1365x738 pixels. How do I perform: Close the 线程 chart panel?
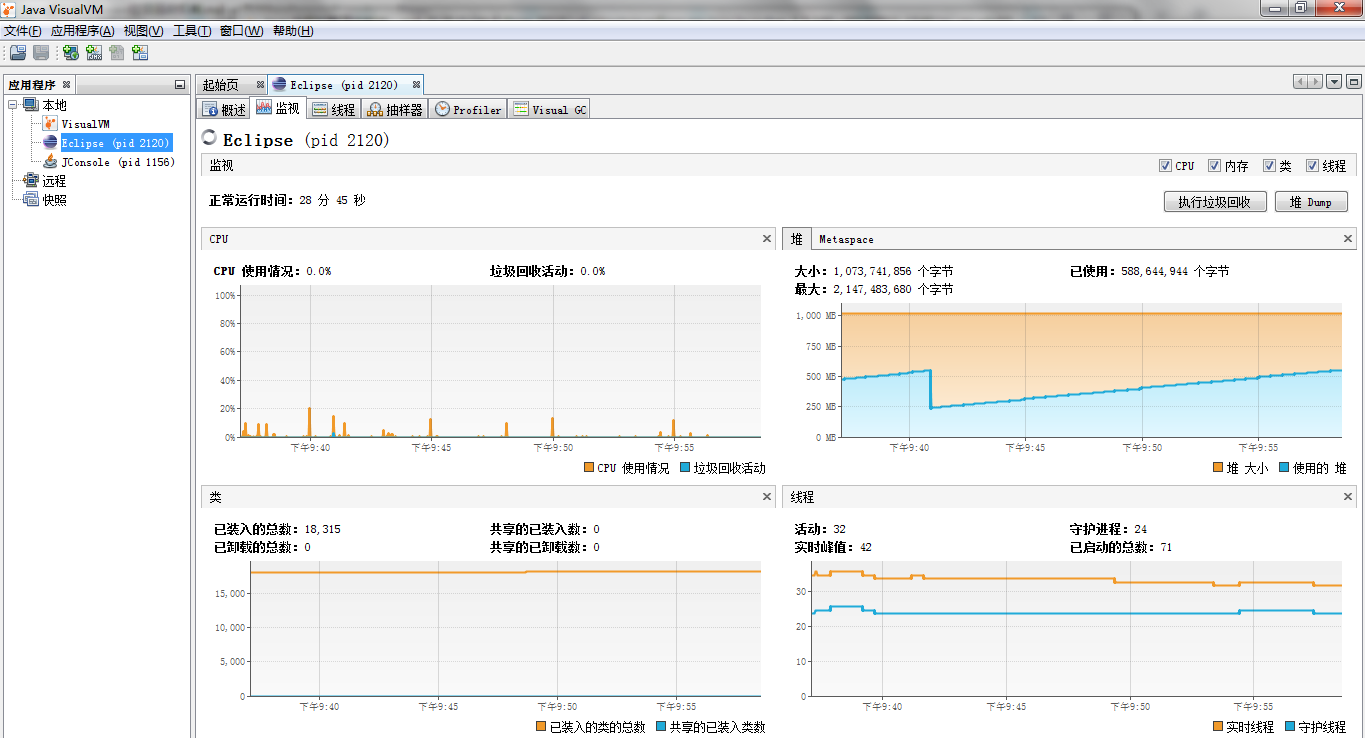(x=1348, y=497)
